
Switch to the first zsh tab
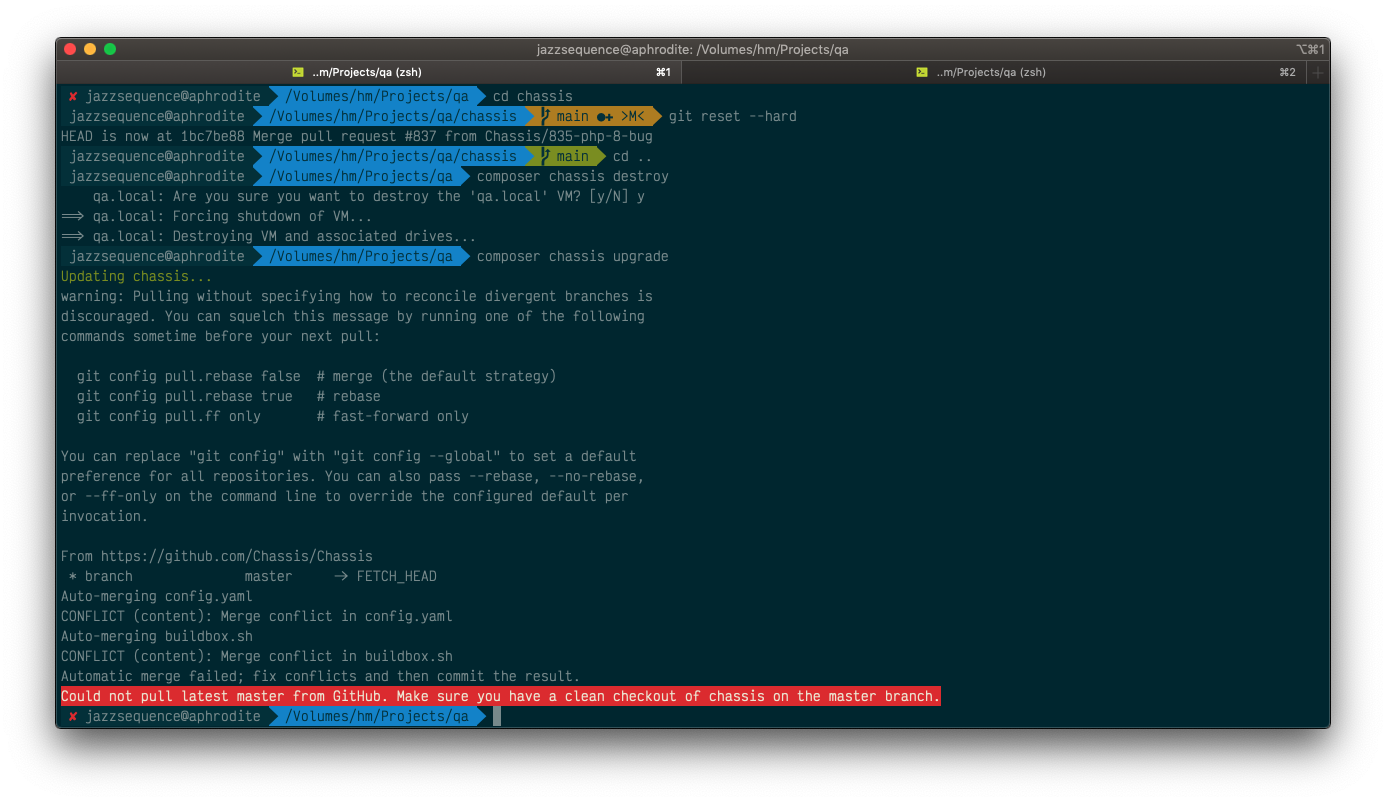click(x=368, y=72)
